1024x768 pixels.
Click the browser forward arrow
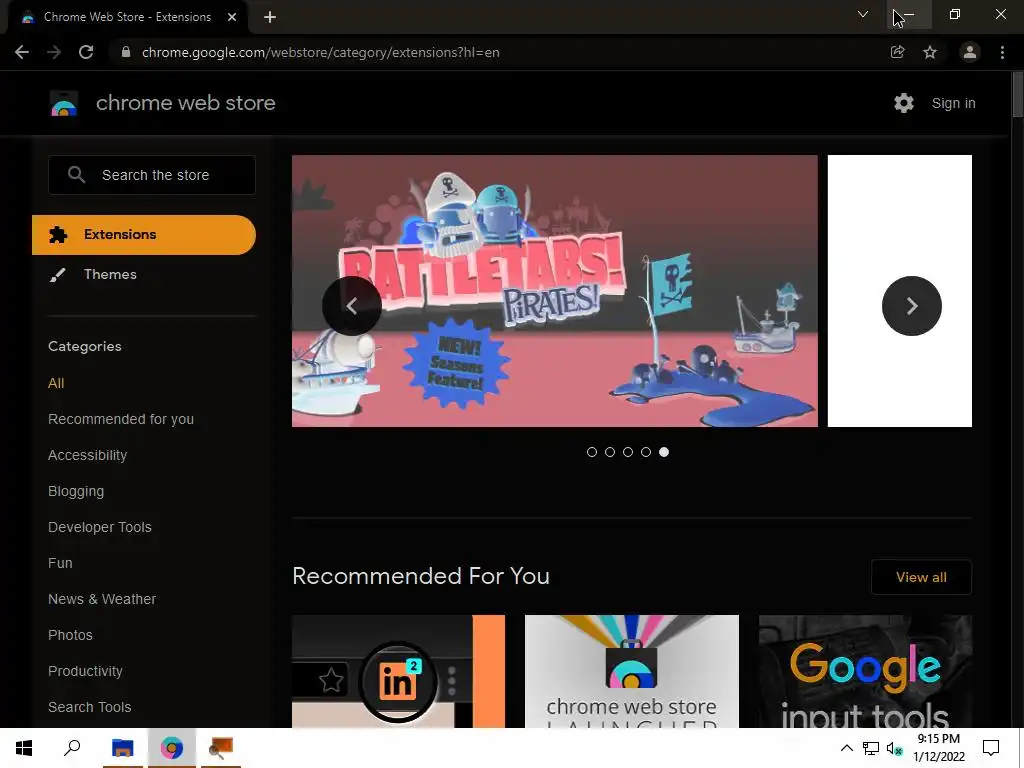(x=54, y=52)
